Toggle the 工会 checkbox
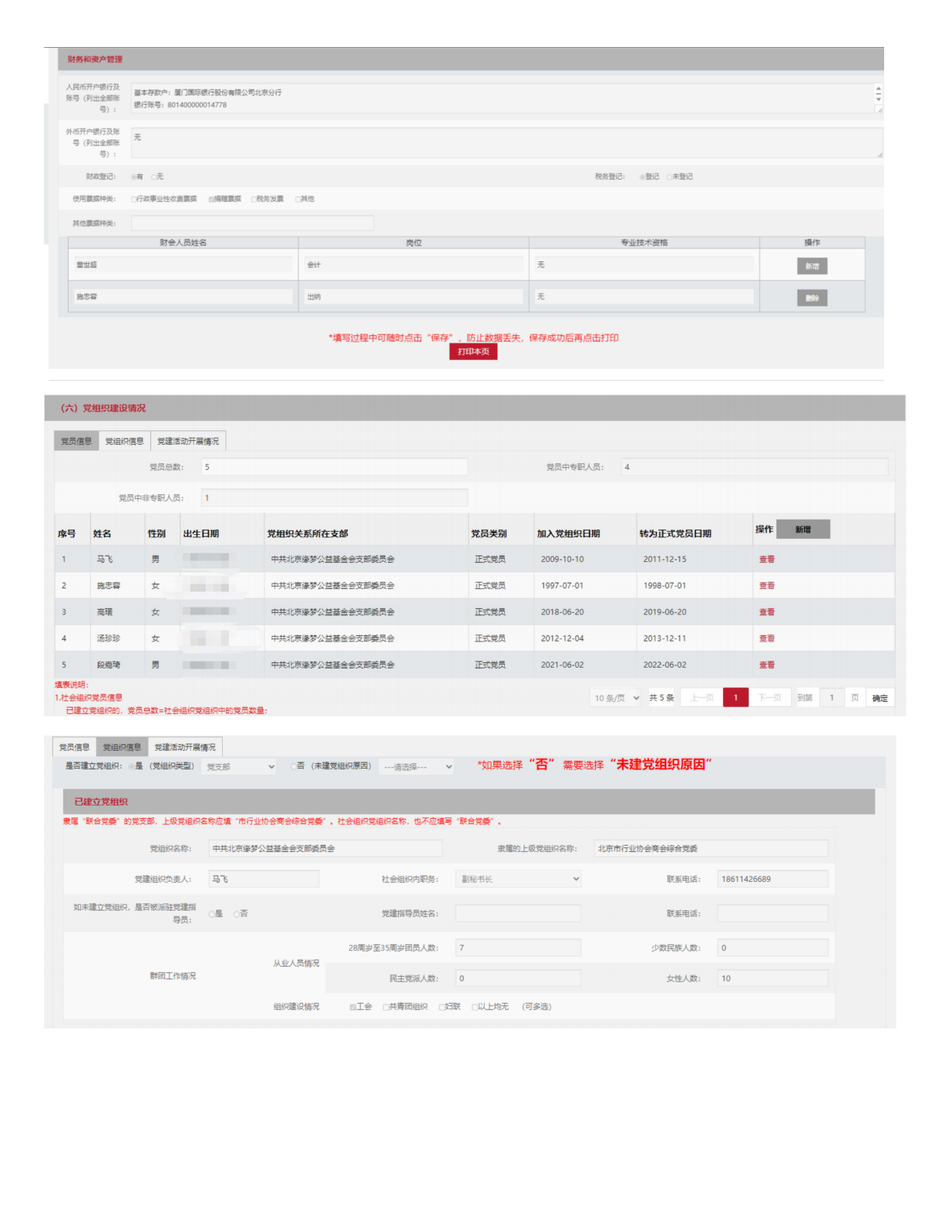952x1232 pixels. pos(353,1007)
